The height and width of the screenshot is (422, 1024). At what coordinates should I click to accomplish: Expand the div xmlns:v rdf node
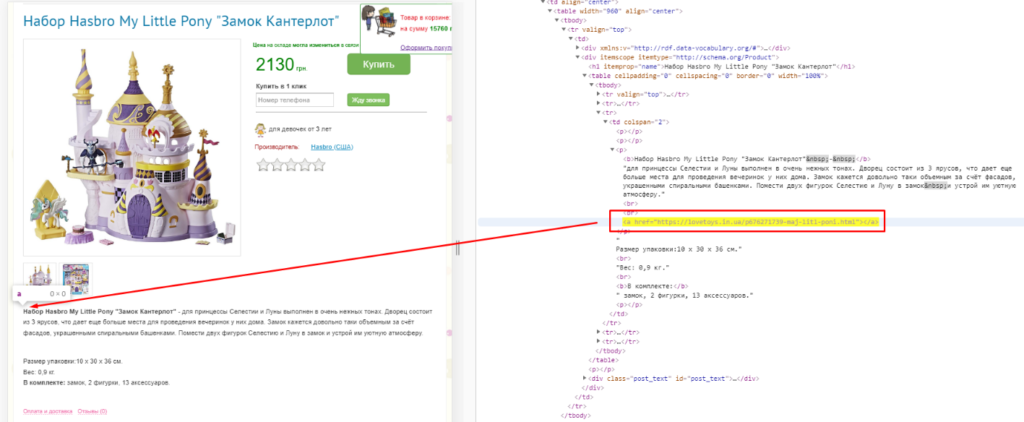(x=579, y=48)
